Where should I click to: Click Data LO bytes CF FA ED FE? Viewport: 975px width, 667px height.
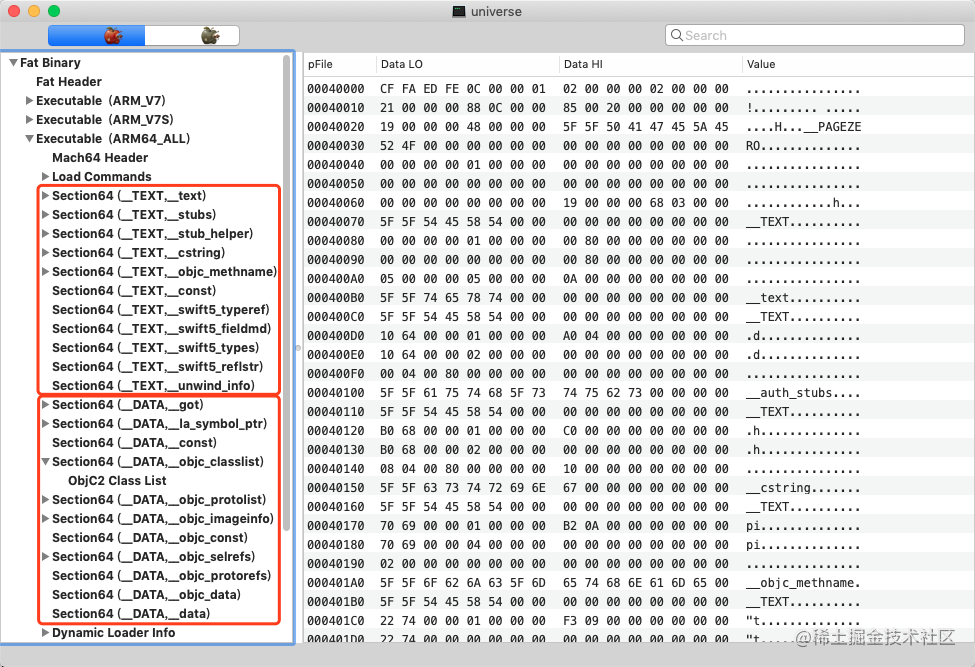tap(419, 89)
